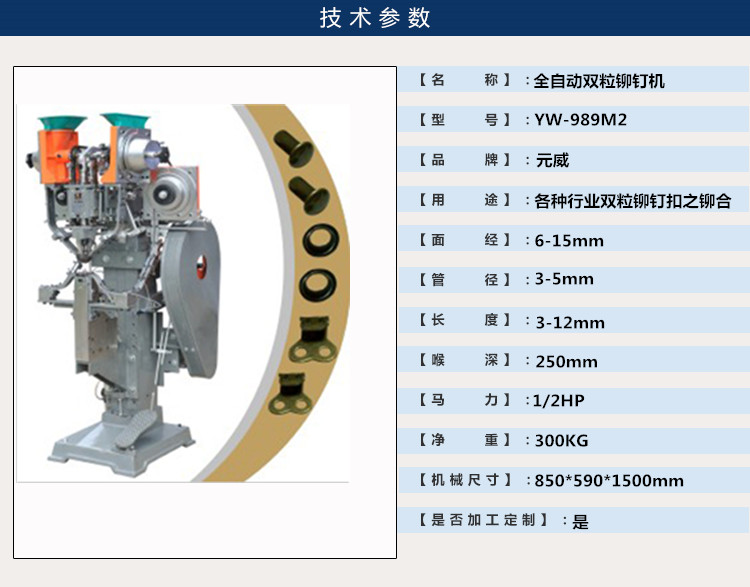
Task: Click the 是否加工定制 value 是
Action: [580, 521]
